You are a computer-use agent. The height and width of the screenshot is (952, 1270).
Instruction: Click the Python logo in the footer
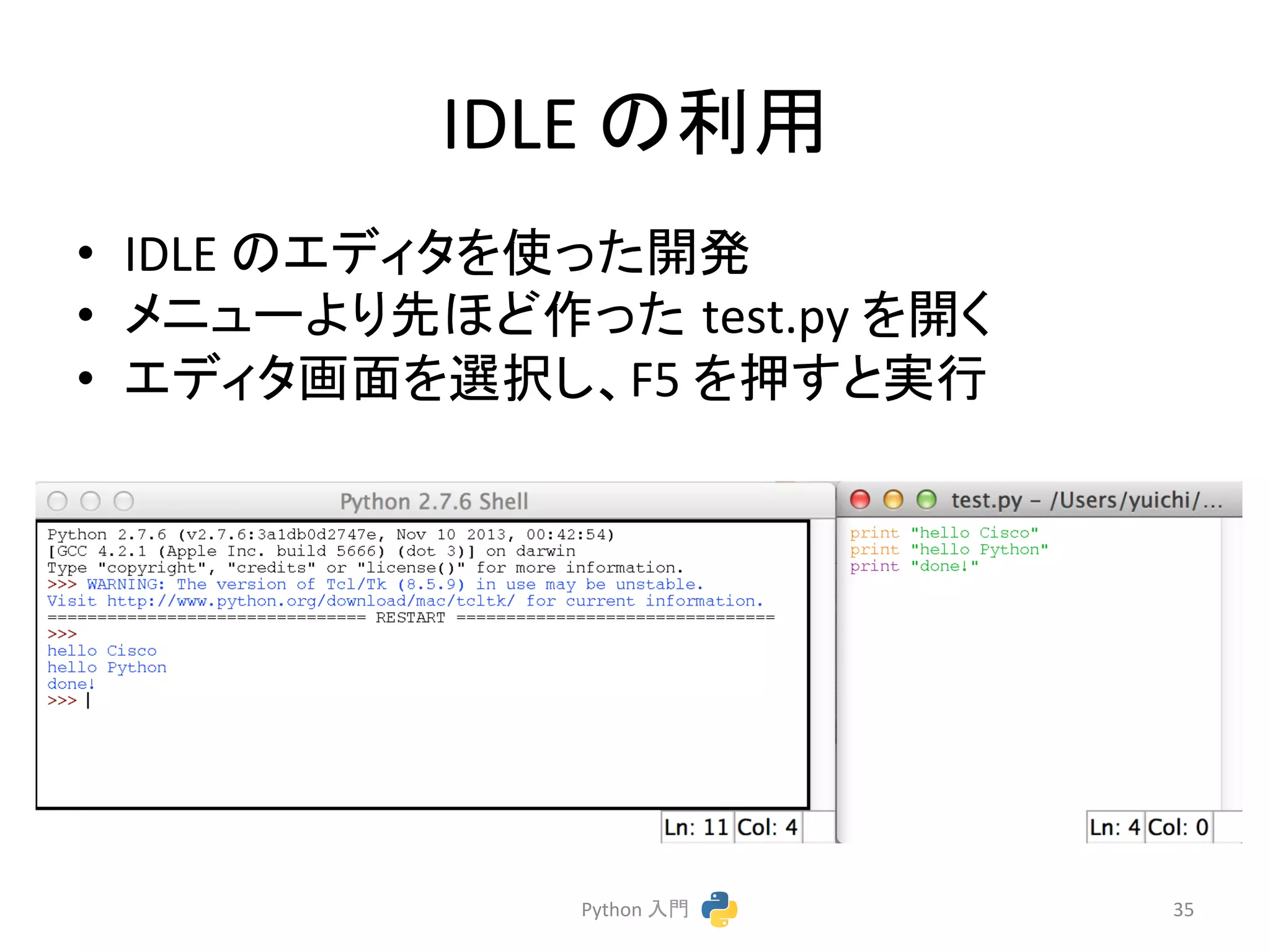(x=719, y=909)
